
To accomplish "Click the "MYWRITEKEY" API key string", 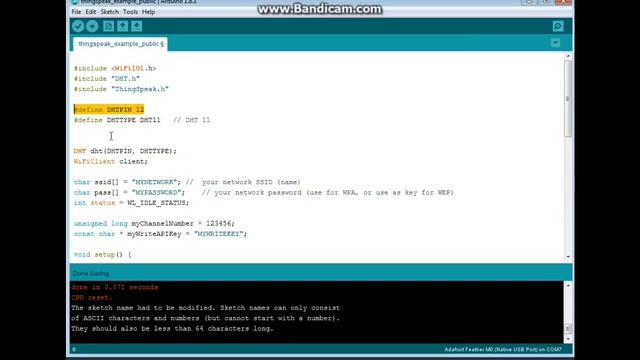I will [218, 233].
